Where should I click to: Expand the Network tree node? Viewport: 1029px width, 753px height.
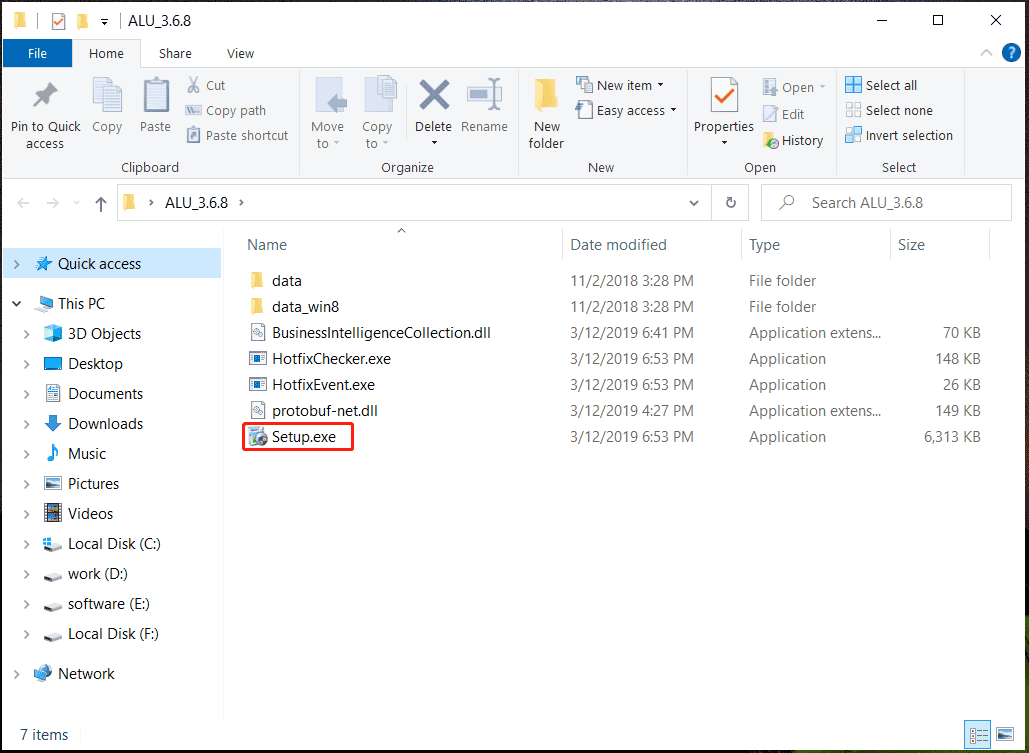pyautogui.click(x=17, y=674)
